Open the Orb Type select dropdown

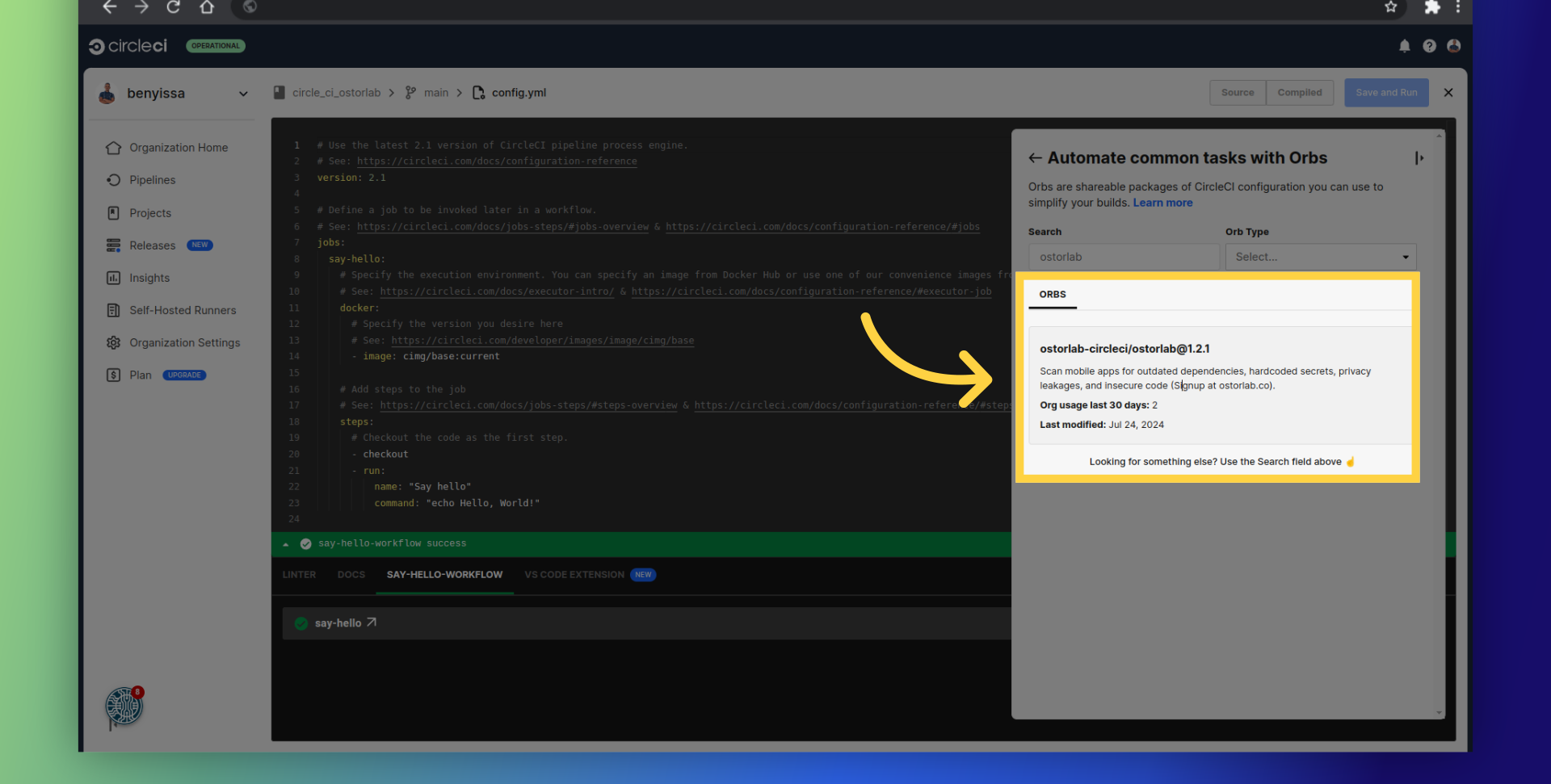1320,257
